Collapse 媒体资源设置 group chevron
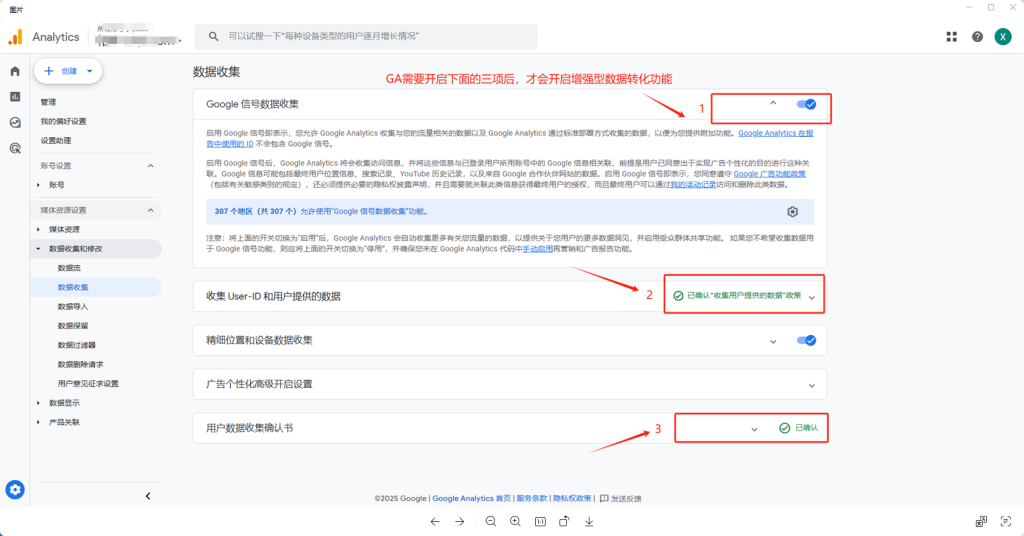Screen dimensions: 1024x536 point(151,210)
